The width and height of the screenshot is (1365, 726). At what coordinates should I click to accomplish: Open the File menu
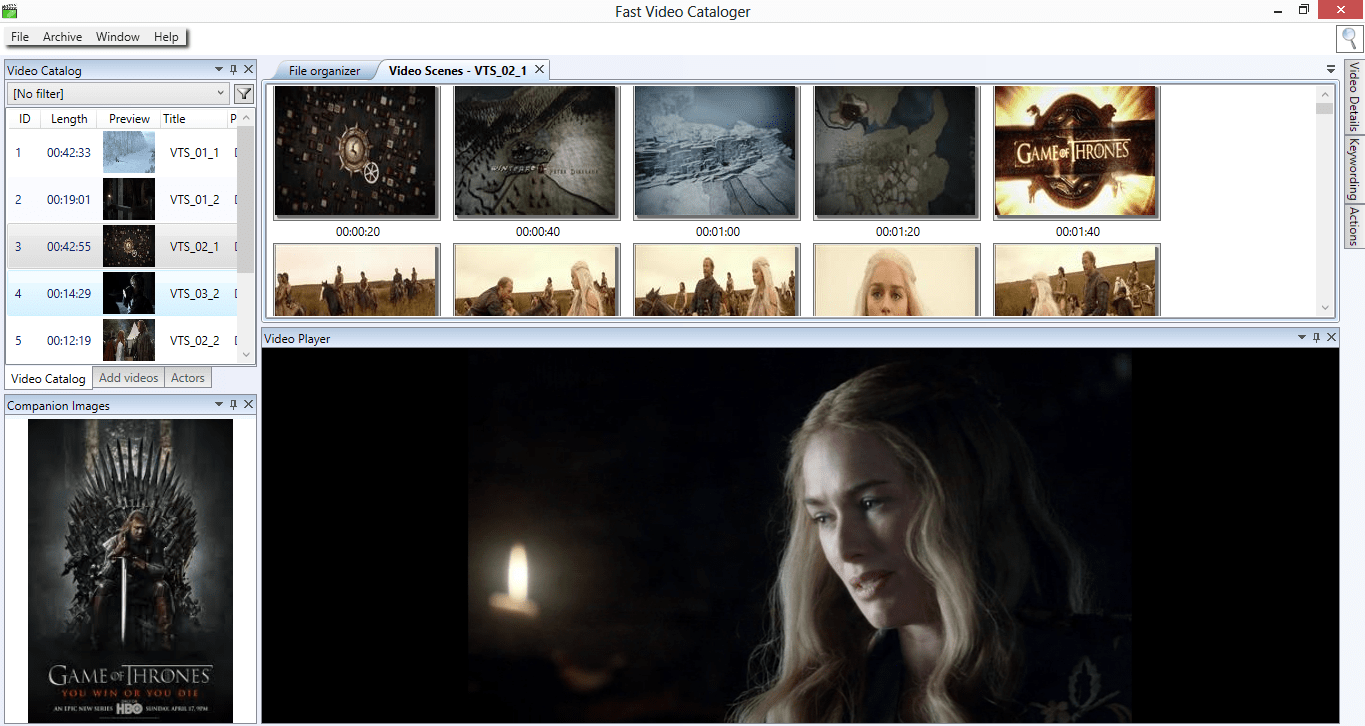tap(20, 37)
